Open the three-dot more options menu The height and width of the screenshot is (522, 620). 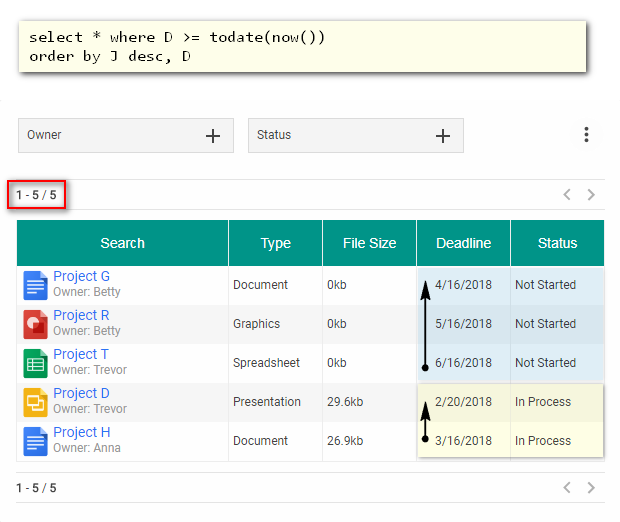(x=586, y=135)
